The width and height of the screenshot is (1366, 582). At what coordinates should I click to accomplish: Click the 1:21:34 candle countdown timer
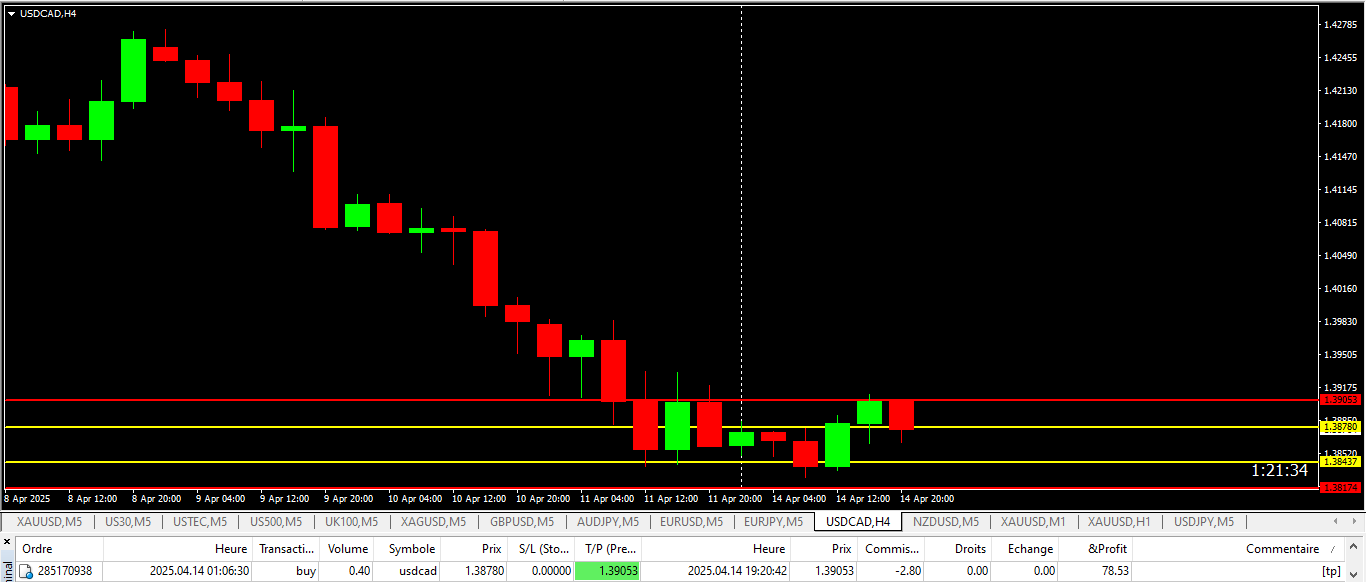pos(1279,470)
